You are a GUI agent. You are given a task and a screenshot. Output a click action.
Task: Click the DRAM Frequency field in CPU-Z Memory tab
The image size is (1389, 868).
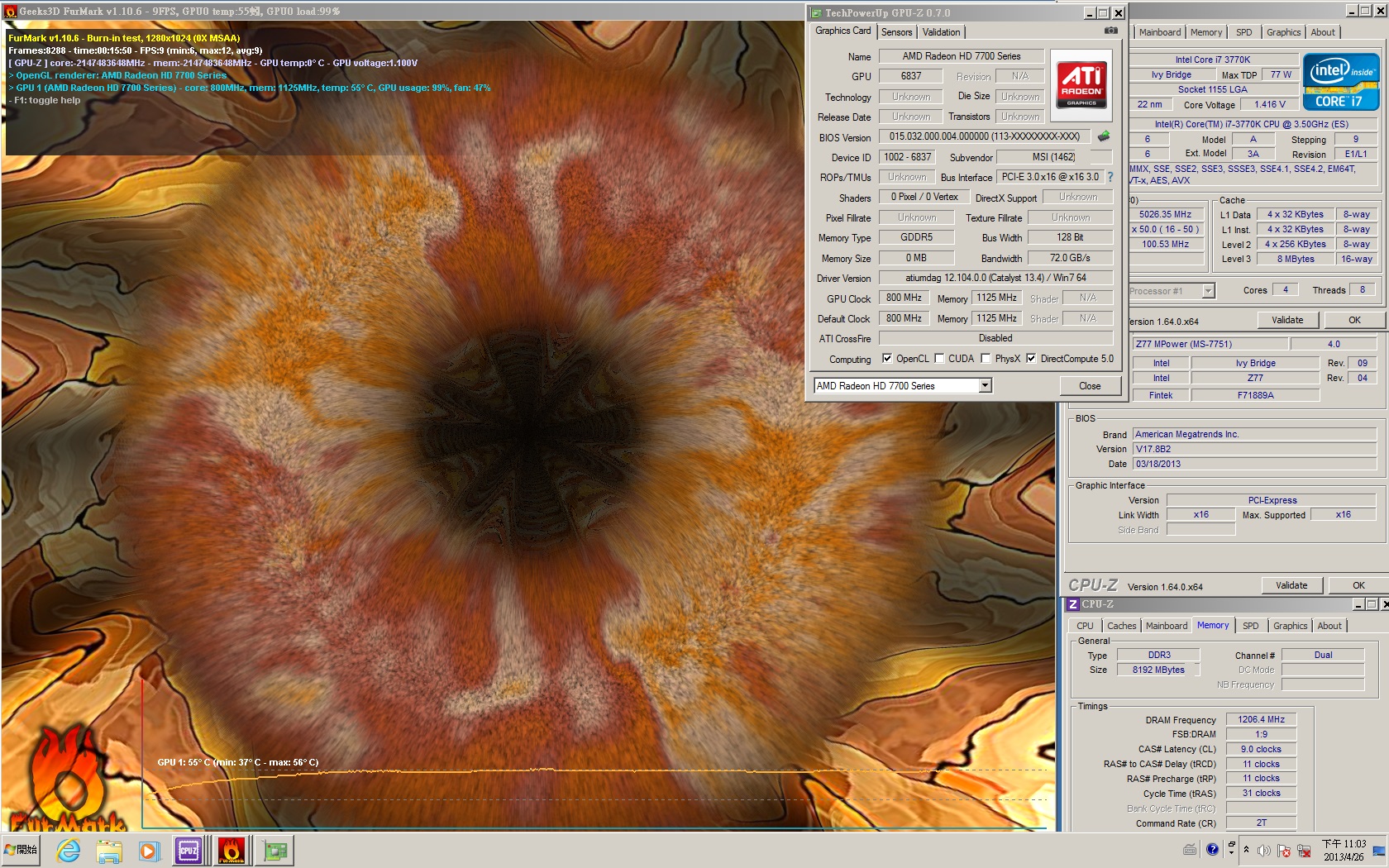click(1261, 719)
